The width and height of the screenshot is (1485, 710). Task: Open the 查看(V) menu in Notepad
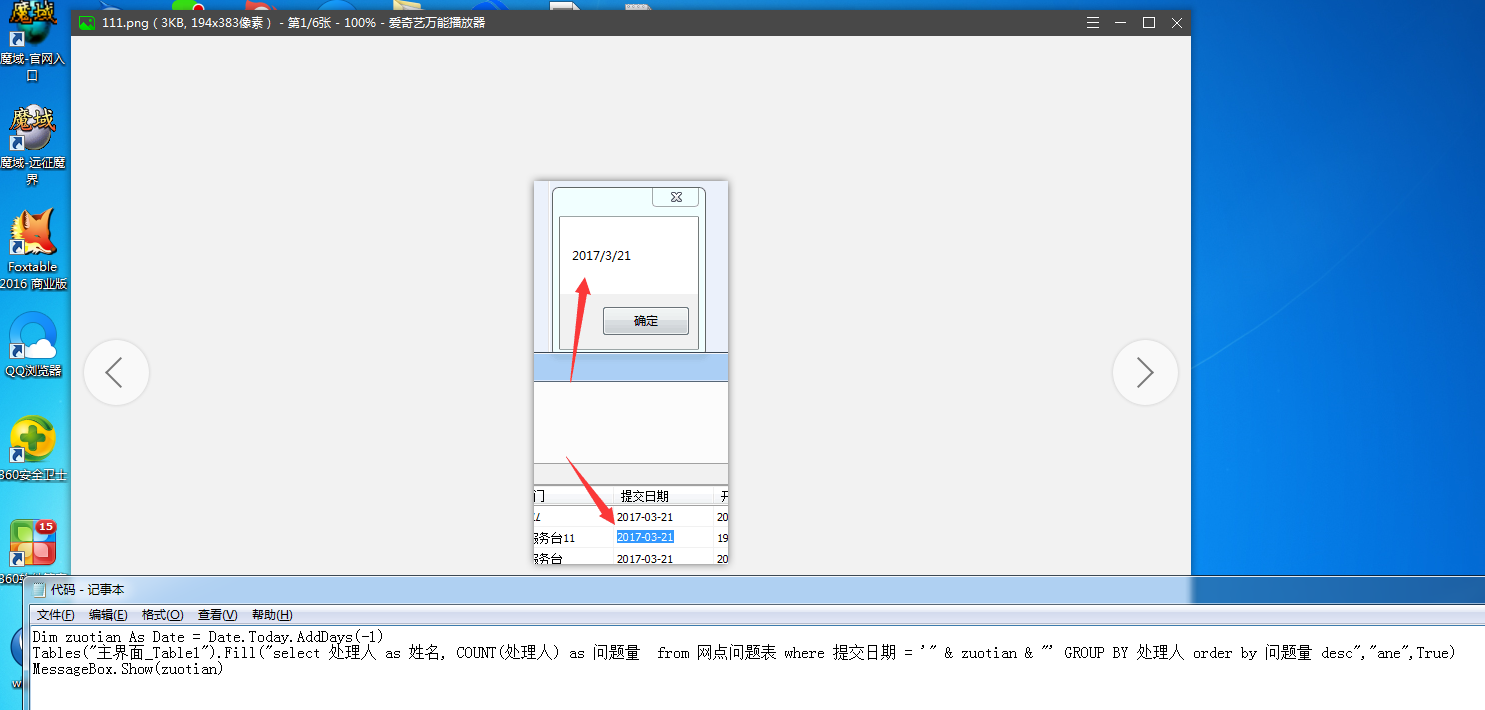tap(217, 615)
